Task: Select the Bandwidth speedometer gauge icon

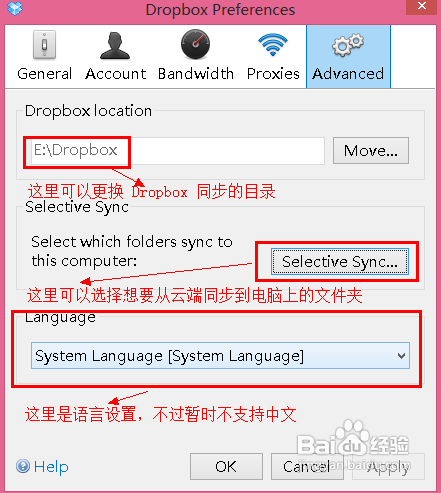Action: pyautogui.click(x=195, y=44)
